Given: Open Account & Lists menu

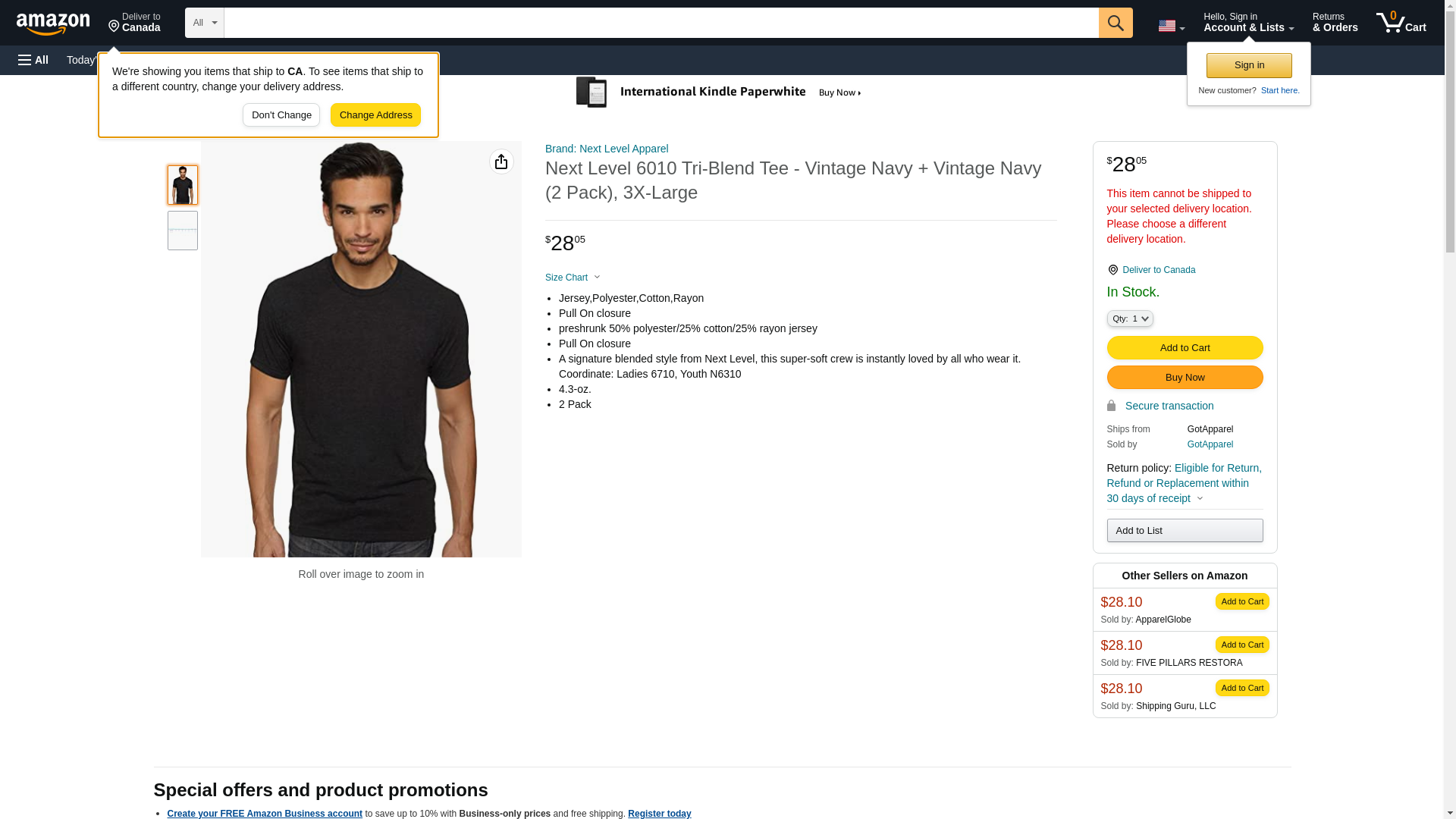Looking at the screenshot, I should pos(1248,23).
